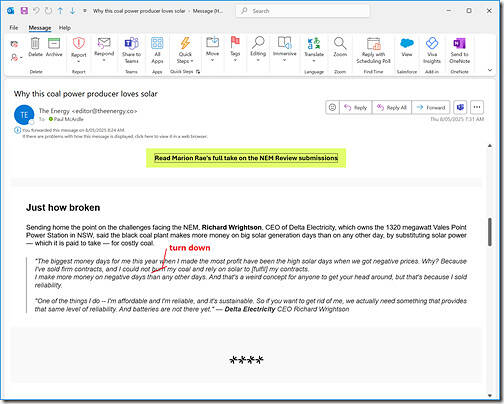Open the Help tab
The image size is (504, 404).
(65, 28)
